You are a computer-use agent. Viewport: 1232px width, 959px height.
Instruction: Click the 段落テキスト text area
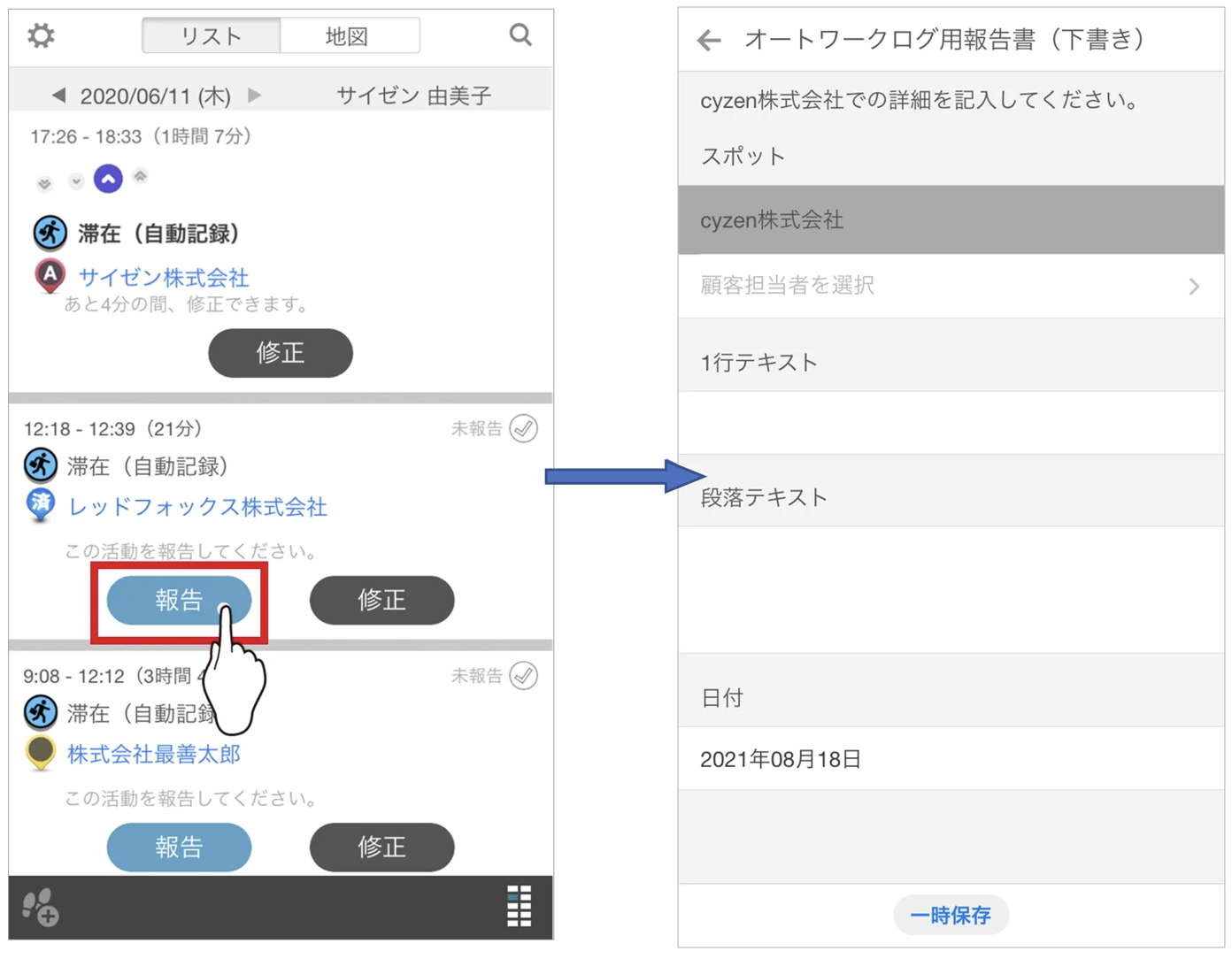(951, 590)
